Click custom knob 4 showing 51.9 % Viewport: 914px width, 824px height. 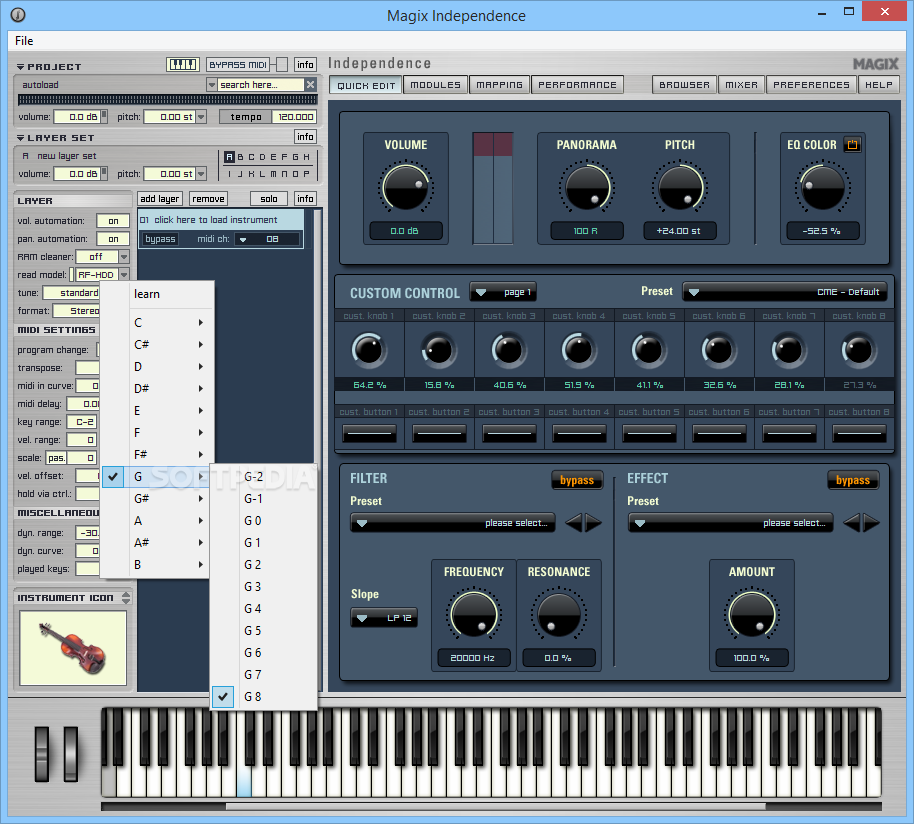(579, 350)
